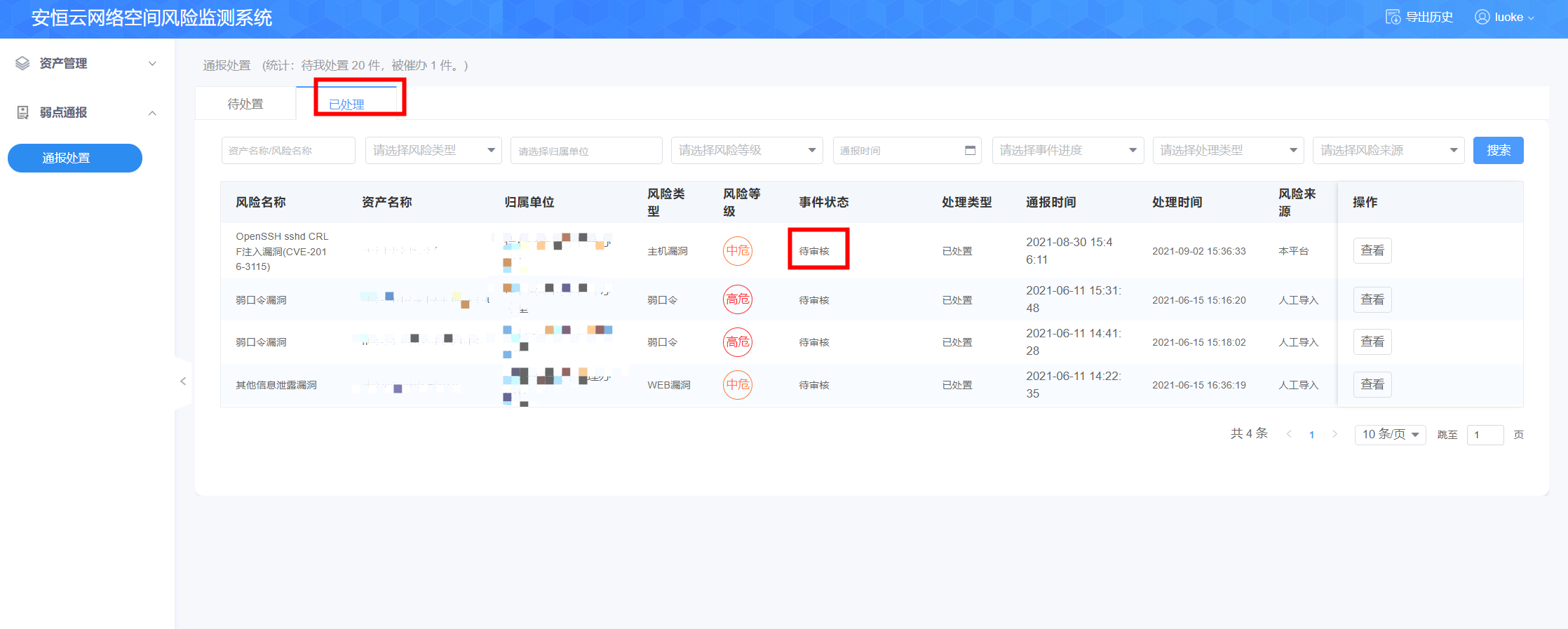Open the luoke user account menu

coord(1503,17)
